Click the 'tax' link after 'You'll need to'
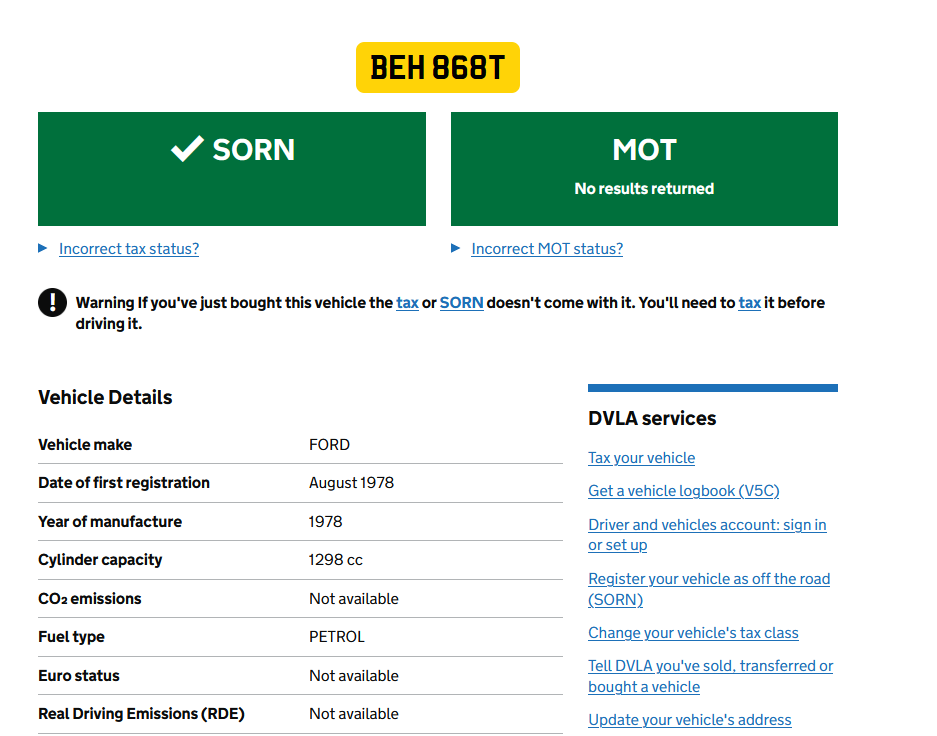Viewport: 937px width, 736px height. click(x=749, y=303)
